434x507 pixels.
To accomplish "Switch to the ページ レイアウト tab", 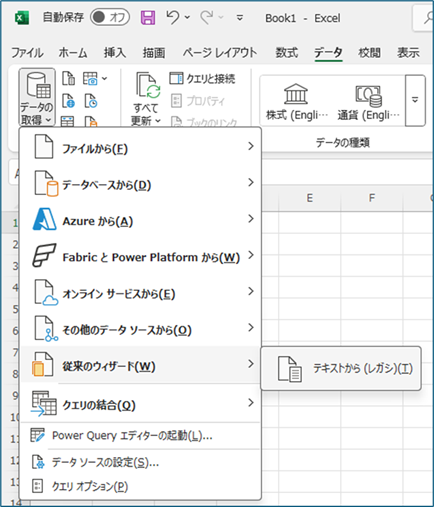I will tap(220, 53).
